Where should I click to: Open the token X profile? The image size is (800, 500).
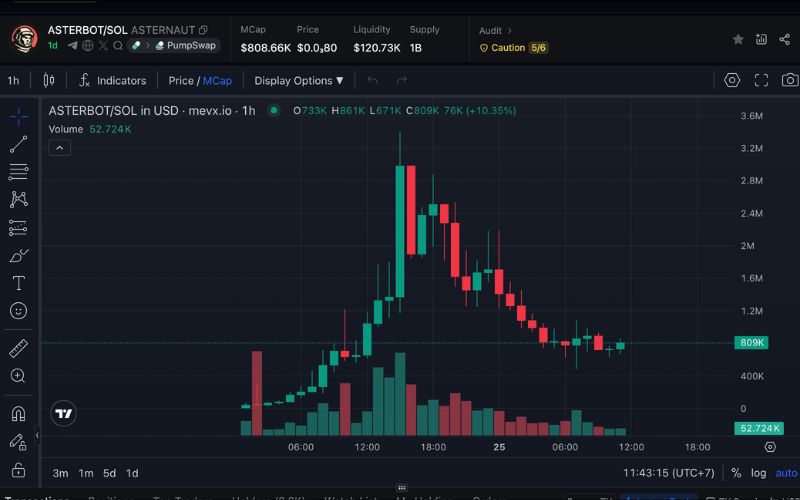(x=103, y=45)
